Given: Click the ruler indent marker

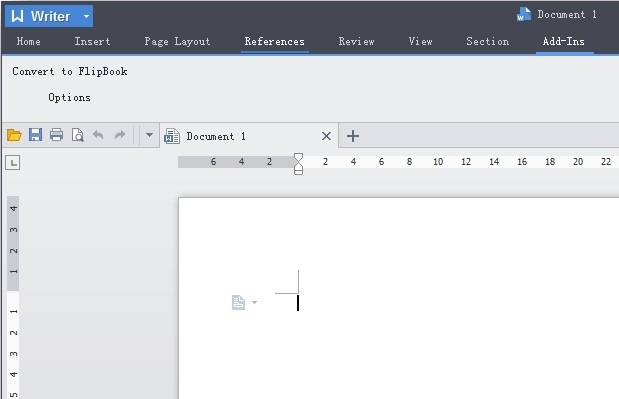Looking at the screenshot, I should click(298, 164).
